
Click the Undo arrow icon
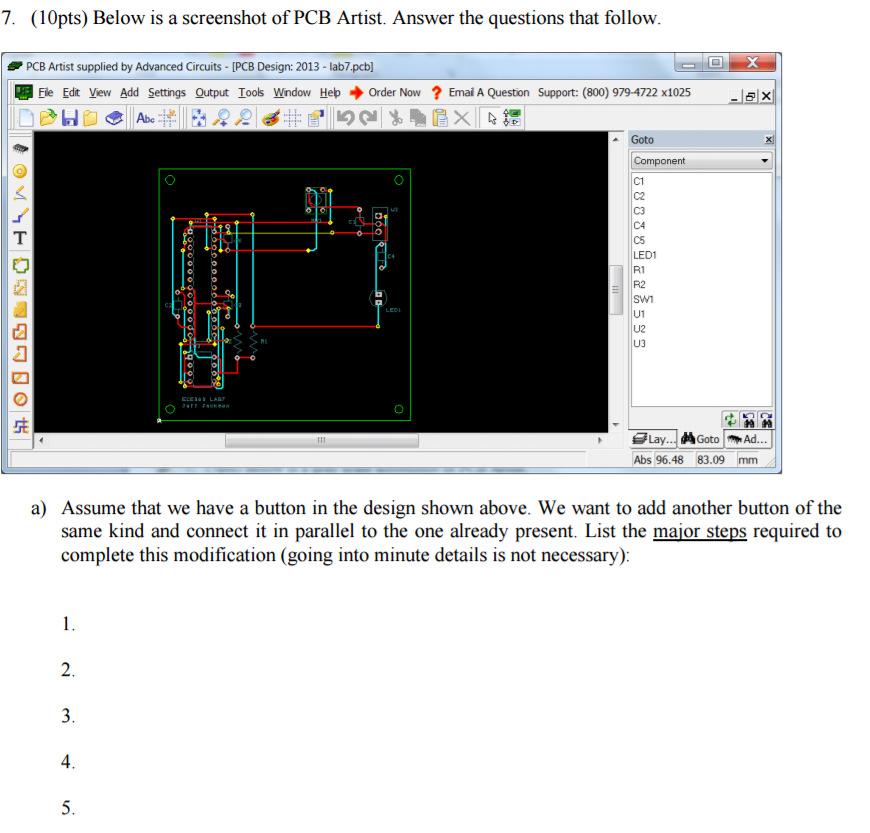(x=344, y=117)
